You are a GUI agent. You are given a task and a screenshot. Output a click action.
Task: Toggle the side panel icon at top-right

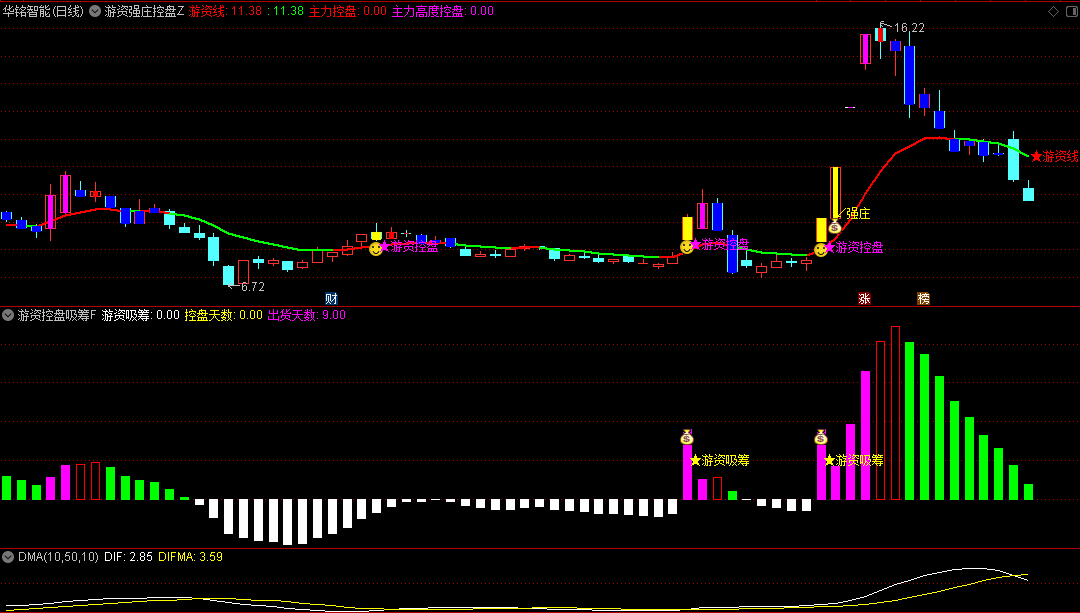(1070, 11)
